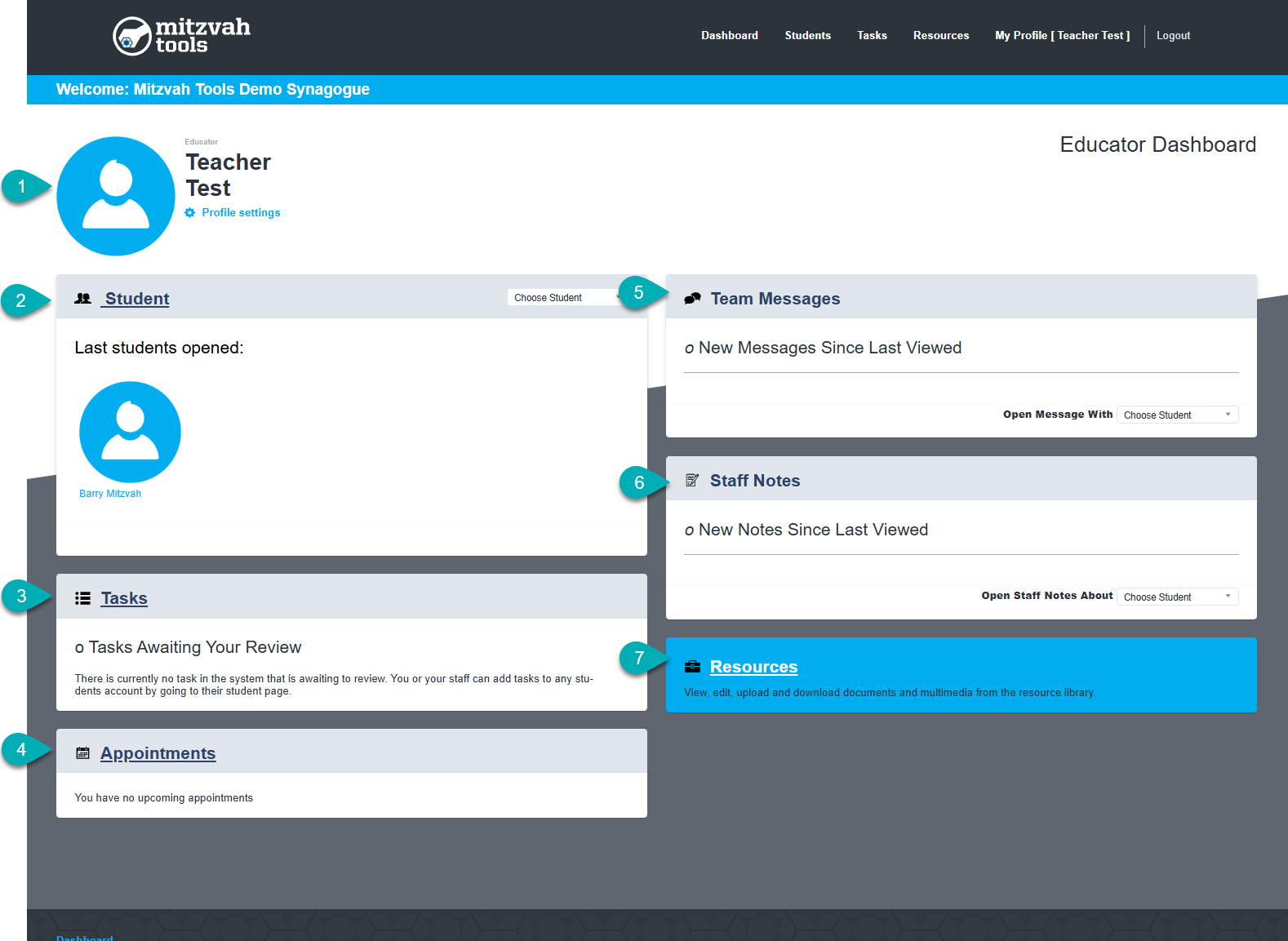The image size is (1288, 941).
Task: Open the 'Open Staff Notes About' student dropdown
Action: (1178, 597)
